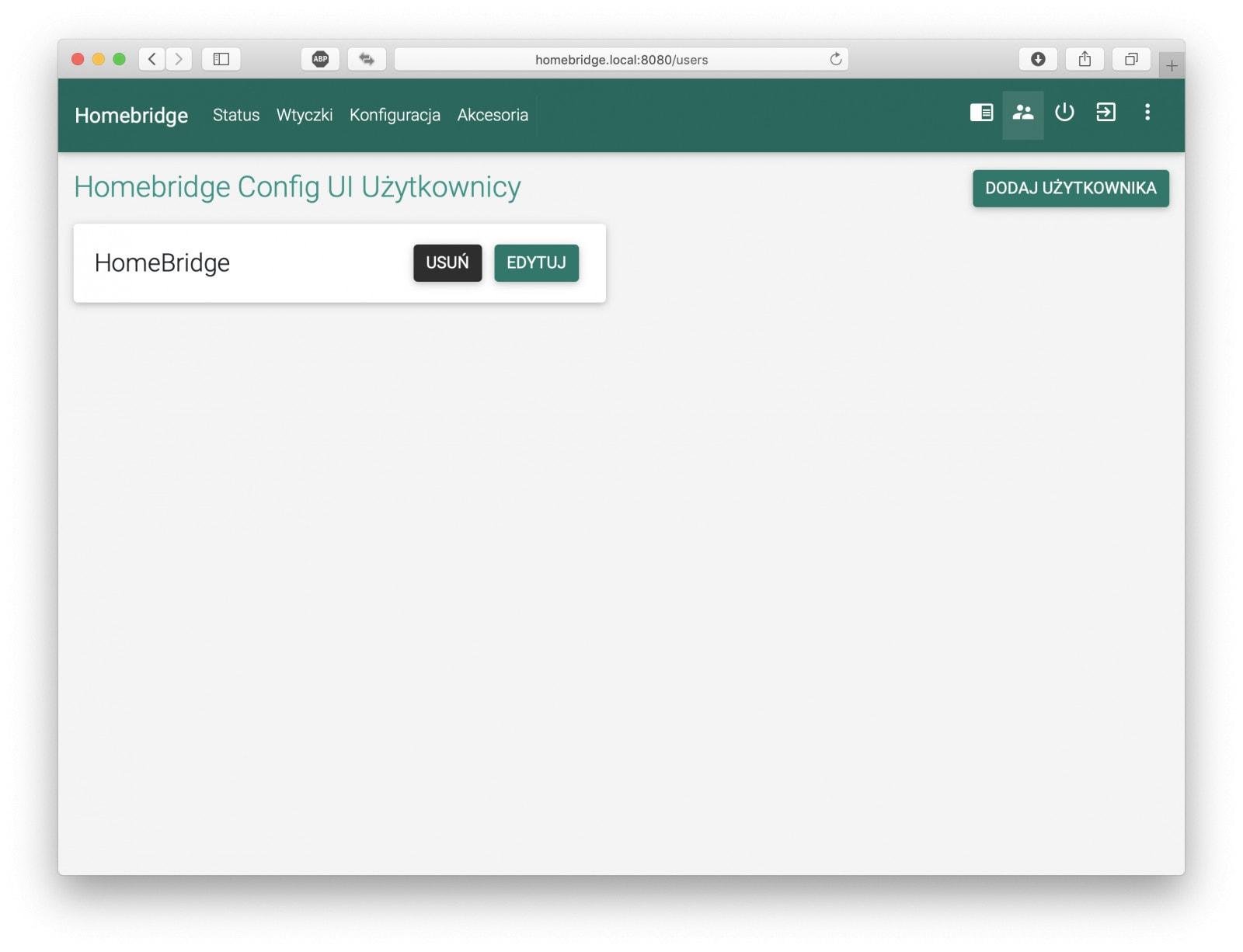This screenshot has width=1243, height=952.
Task: Toggle Safari's sidebar button
Action: tap(221, 59)
